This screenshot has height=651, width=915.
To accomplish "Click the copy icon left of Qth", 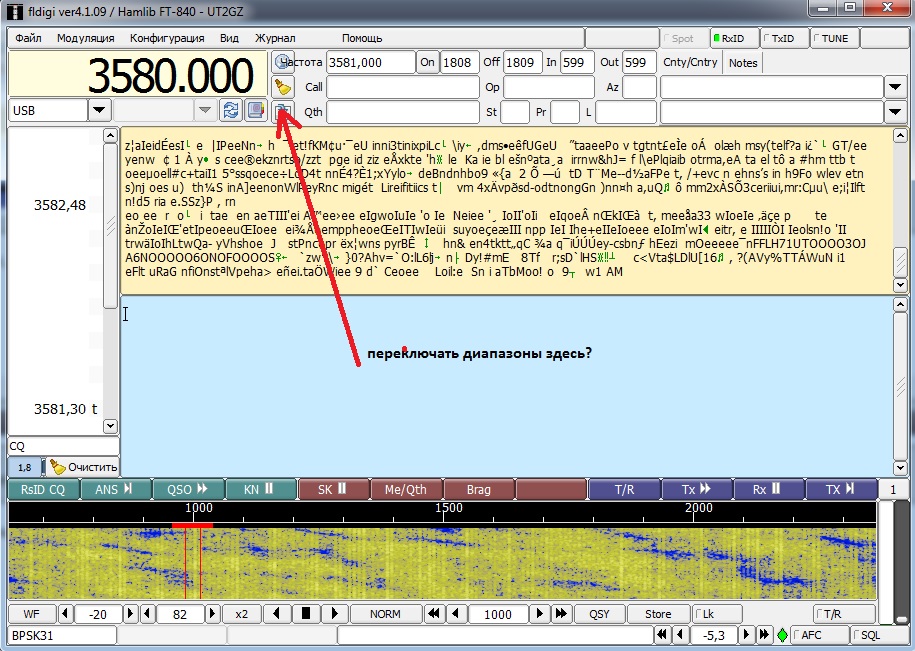I will point(283,111).
